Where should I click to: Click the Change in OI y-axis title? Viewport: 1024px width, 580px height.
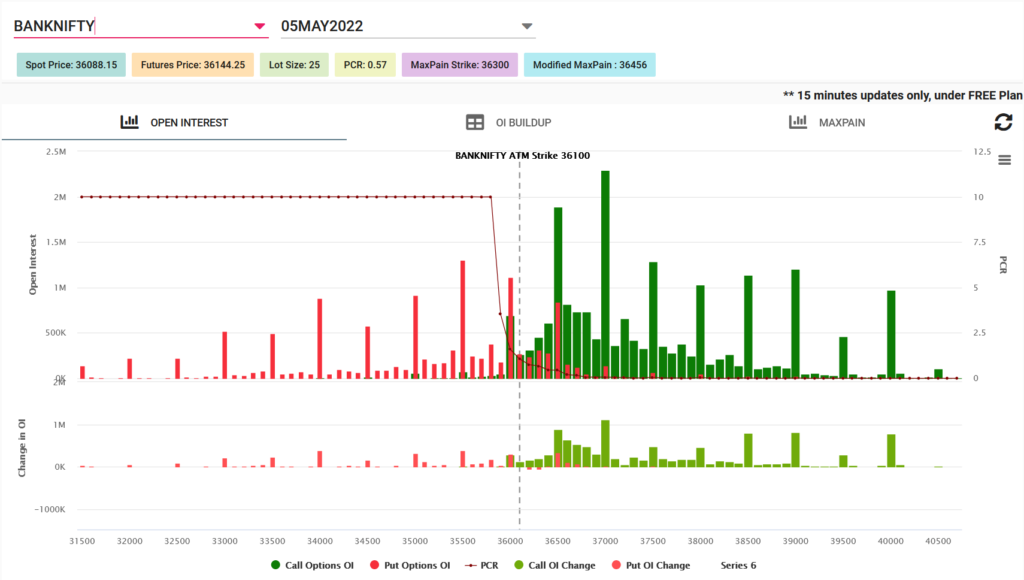tap(22, 448)
